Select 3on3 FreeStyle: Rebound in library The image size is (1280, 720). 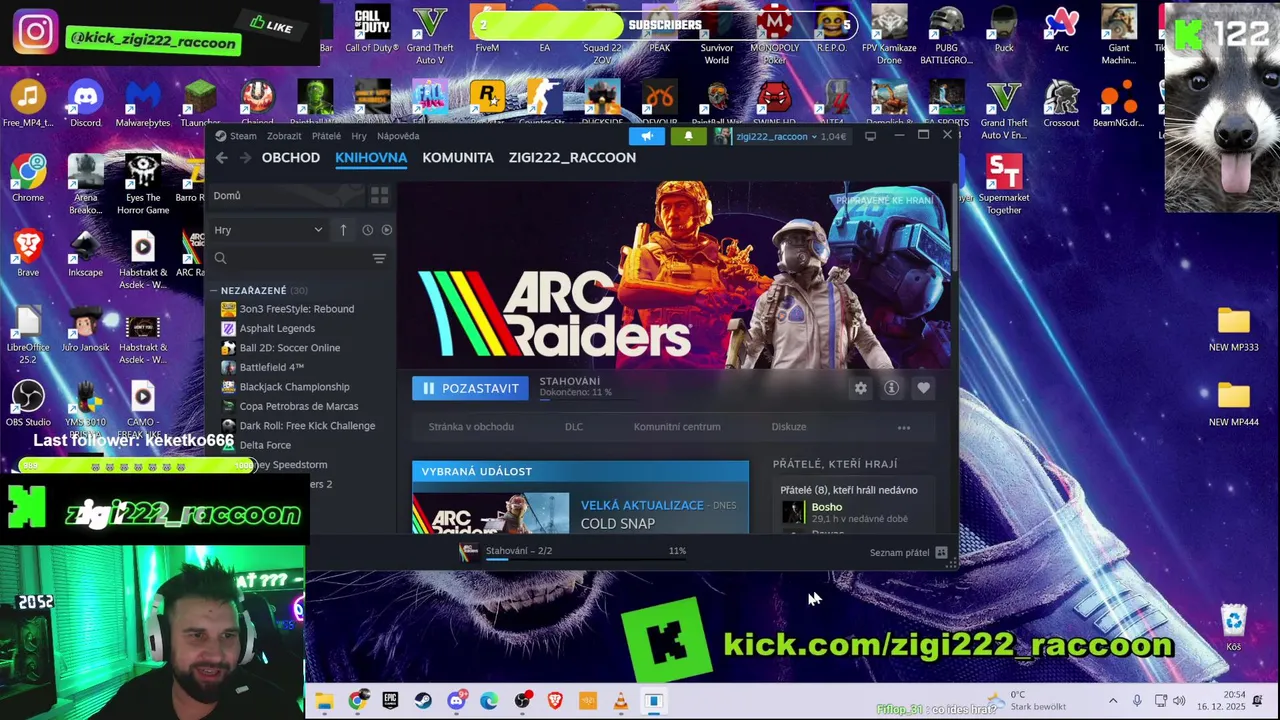296,309
